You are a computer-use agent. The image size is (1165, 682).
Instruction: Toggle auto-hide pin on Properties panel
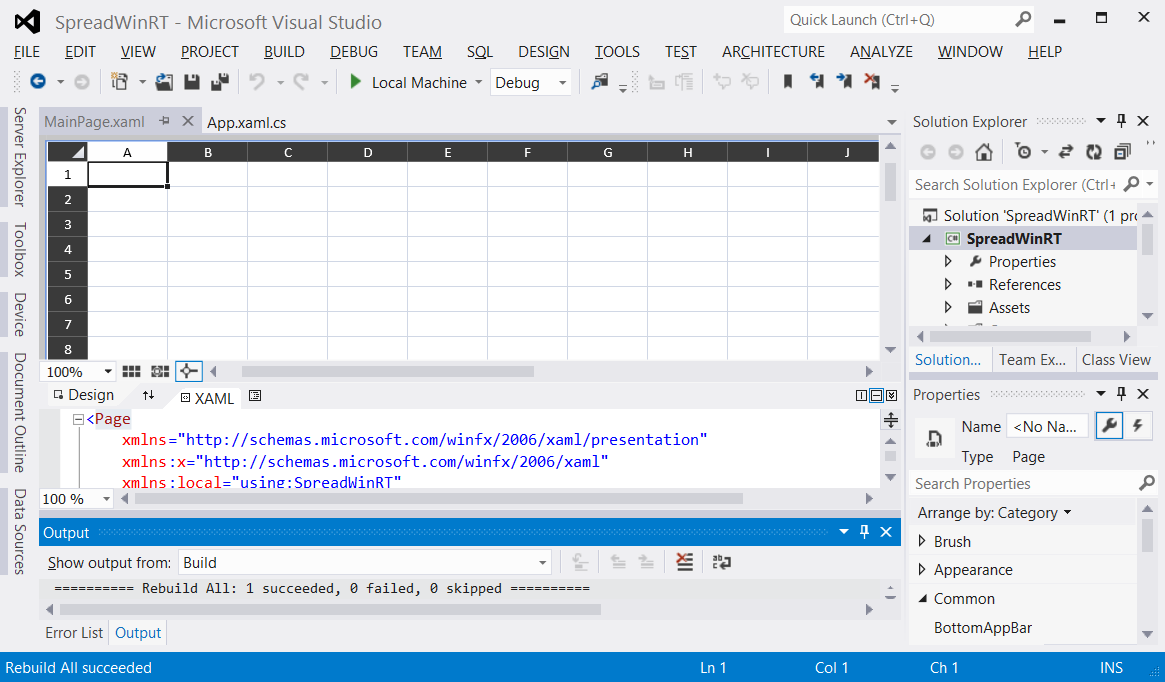[1122, 394]
